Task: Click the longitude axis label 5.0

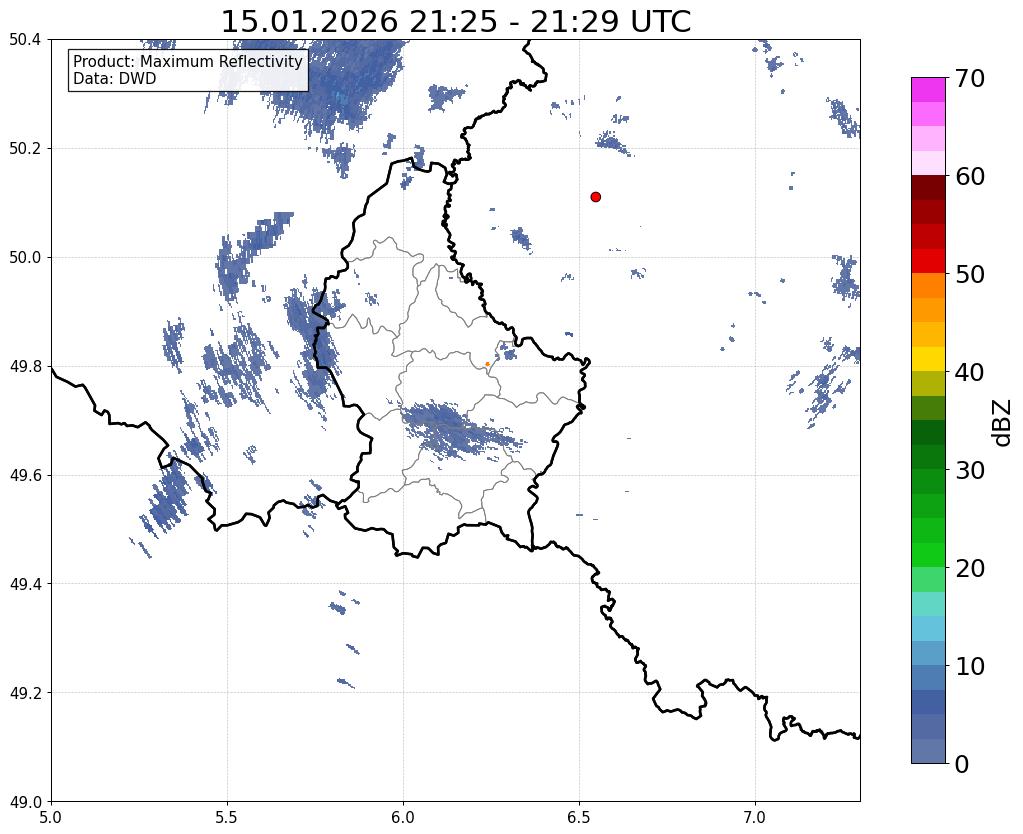Action: click(51, 817)
